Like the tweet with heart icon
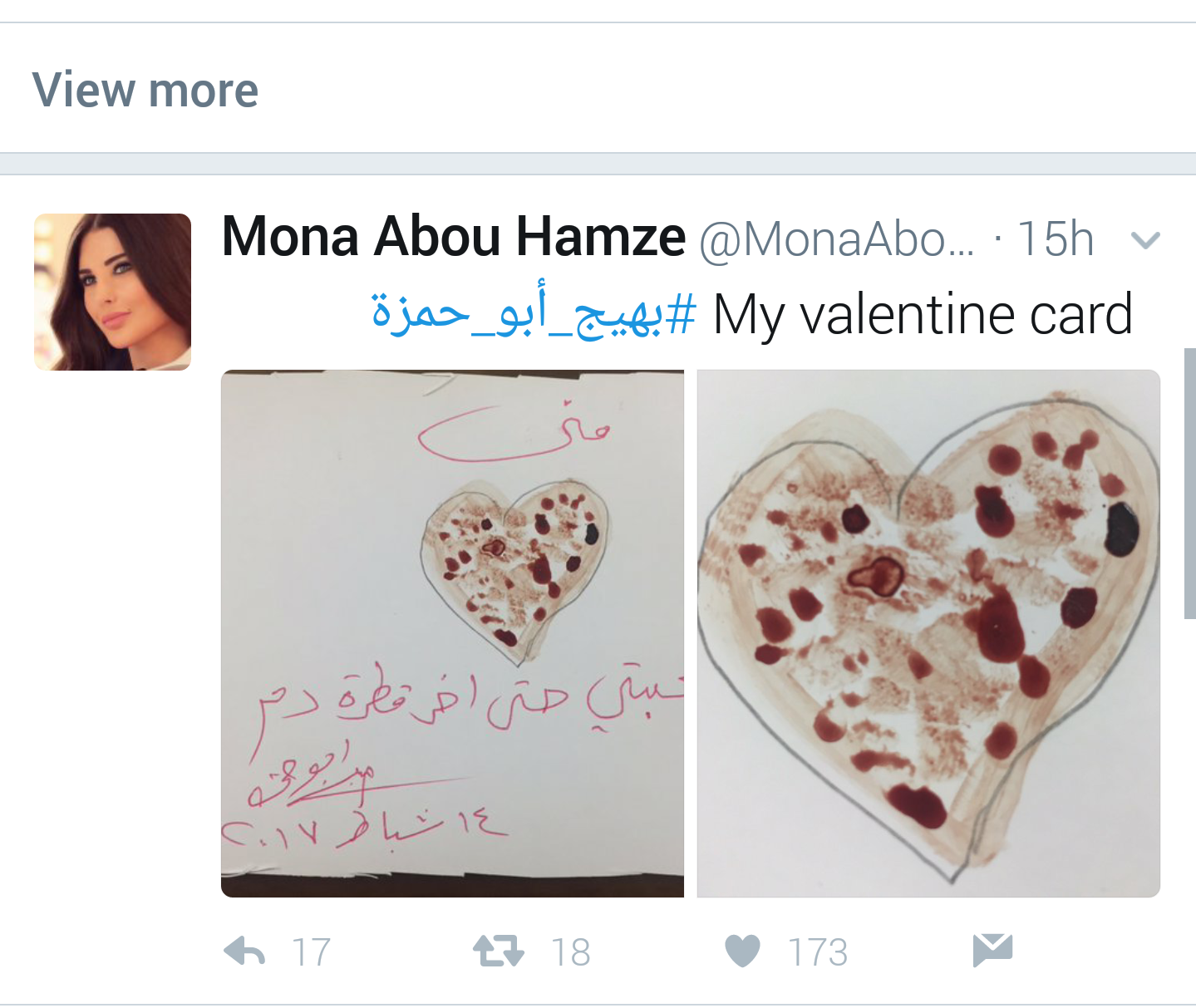This screenshot has width=1196, height=1008. tap(742, 951)
